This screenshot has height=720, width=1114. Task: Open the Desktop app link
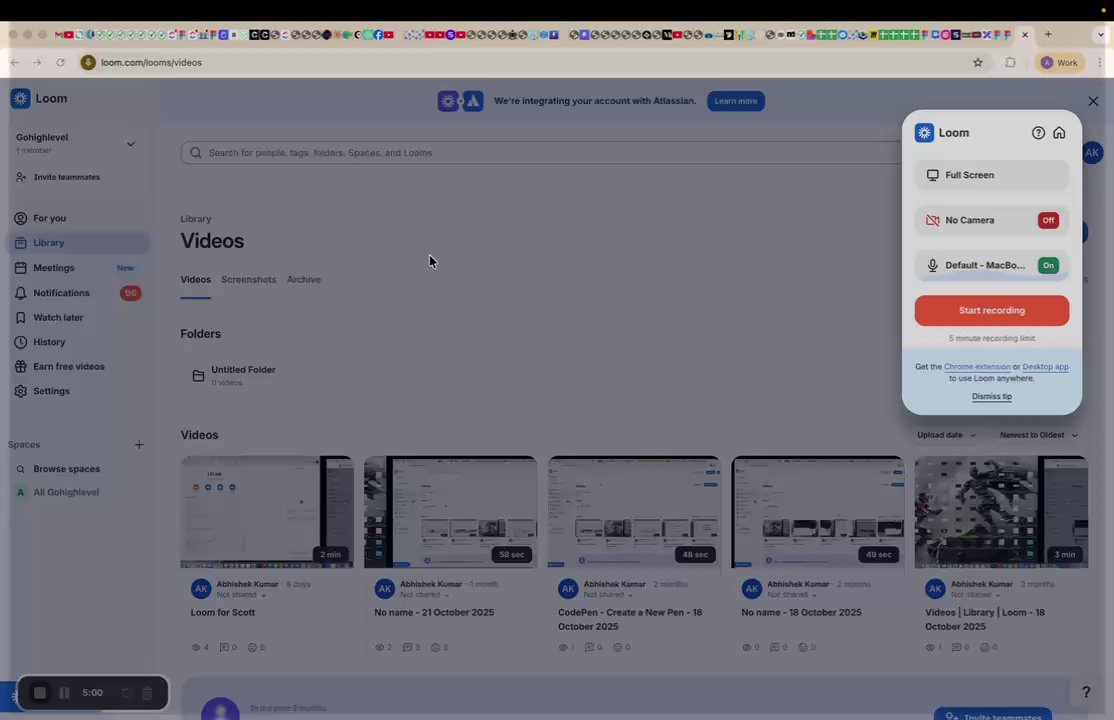pyautogui.click(x=1045, y=367)
